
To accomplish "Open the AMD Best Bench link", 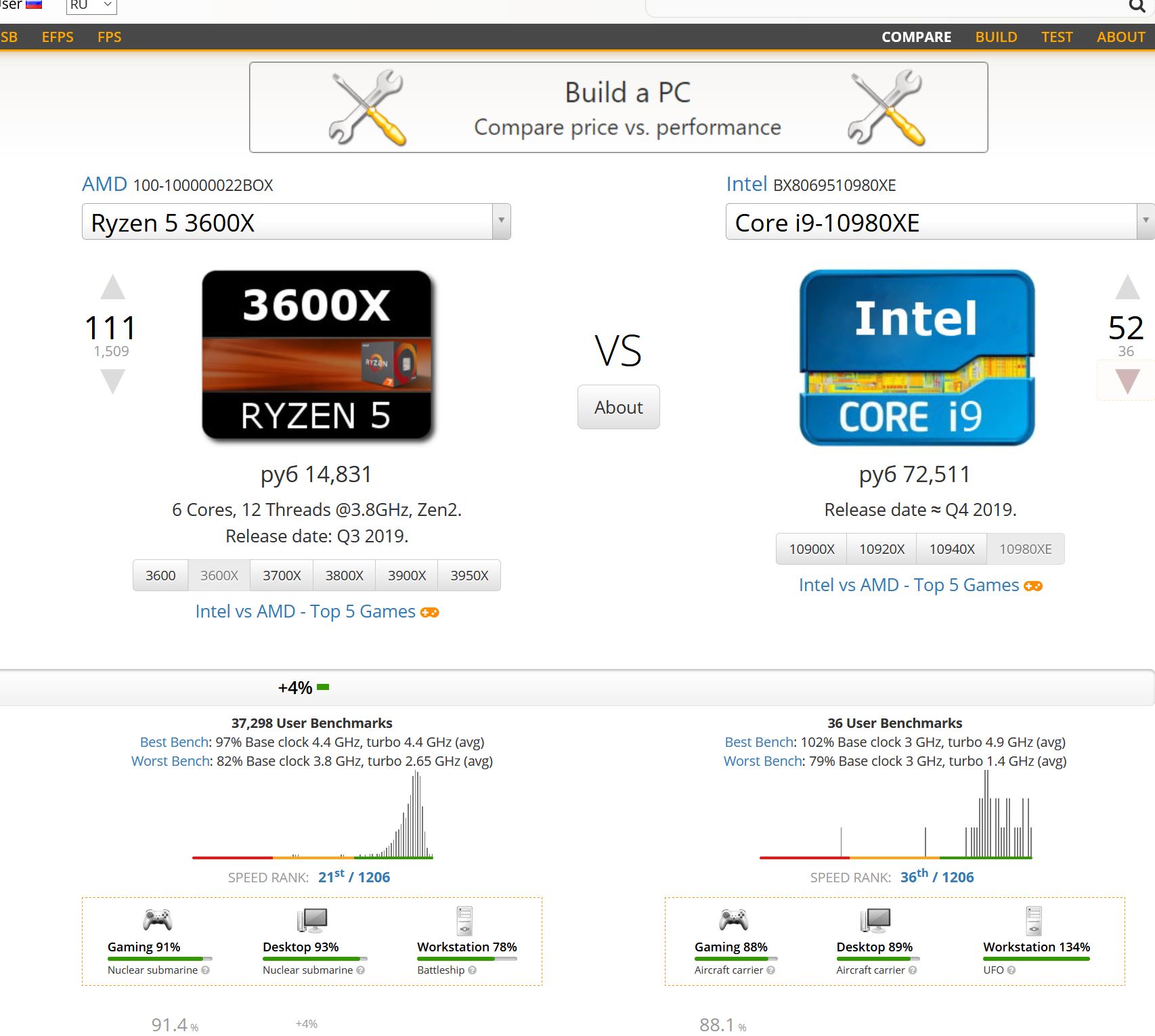I will tap(174, 742).
